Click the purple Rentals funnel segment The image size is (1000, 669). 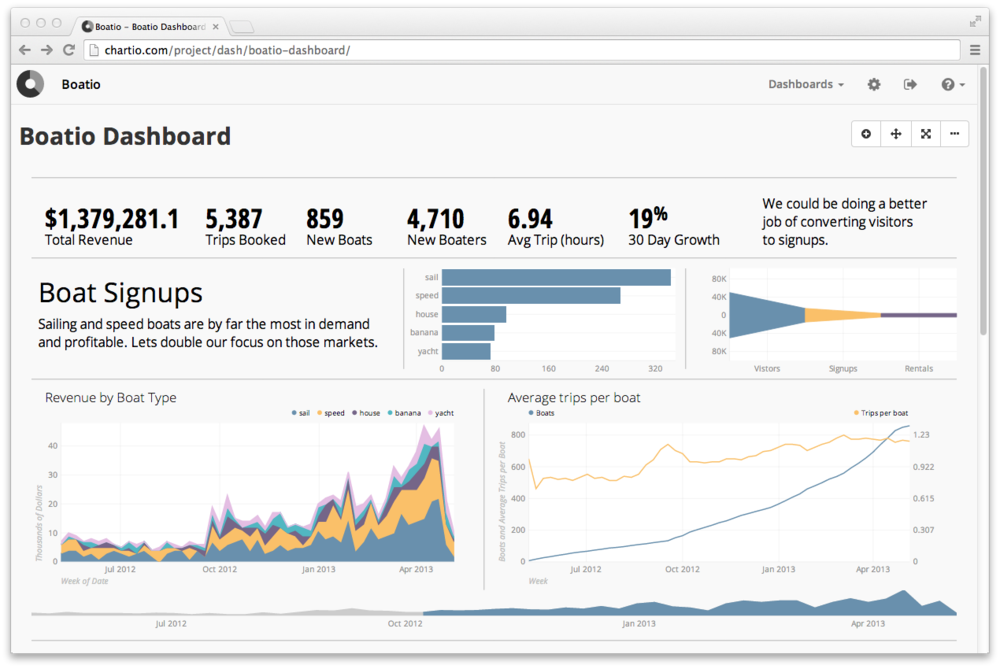click(x=919, y=315)
